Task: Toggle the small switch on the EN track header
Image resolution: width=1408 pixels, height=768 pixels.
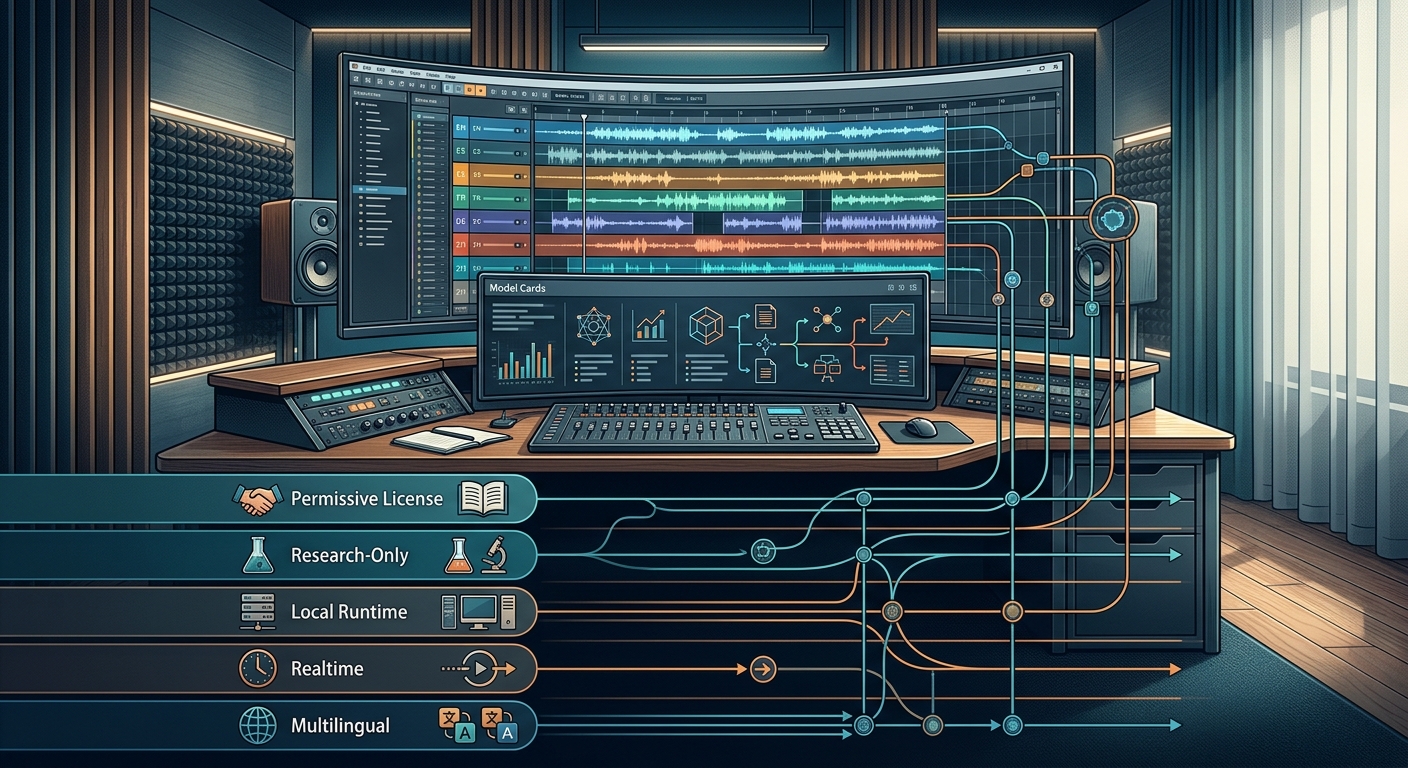Action: click(517, 130)
